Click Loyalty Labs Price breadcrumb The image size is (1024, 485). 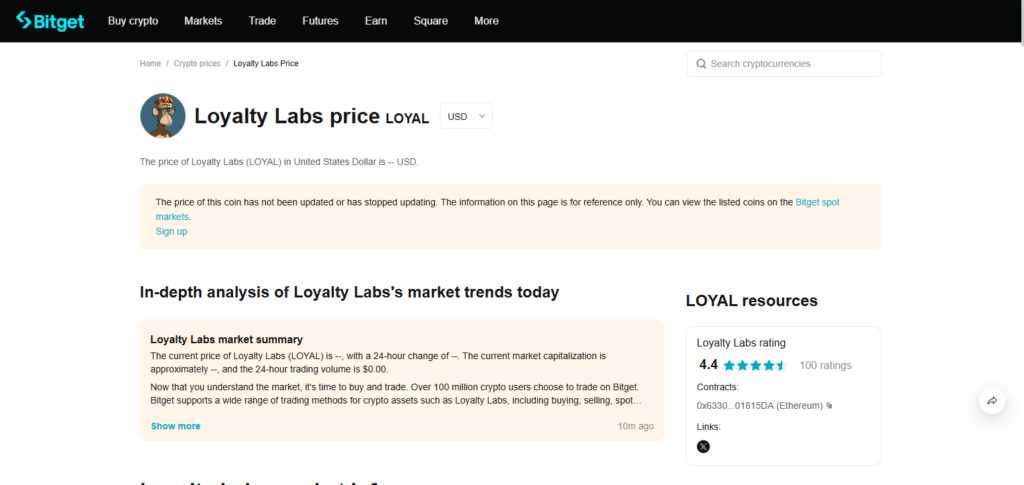[266, 64]
